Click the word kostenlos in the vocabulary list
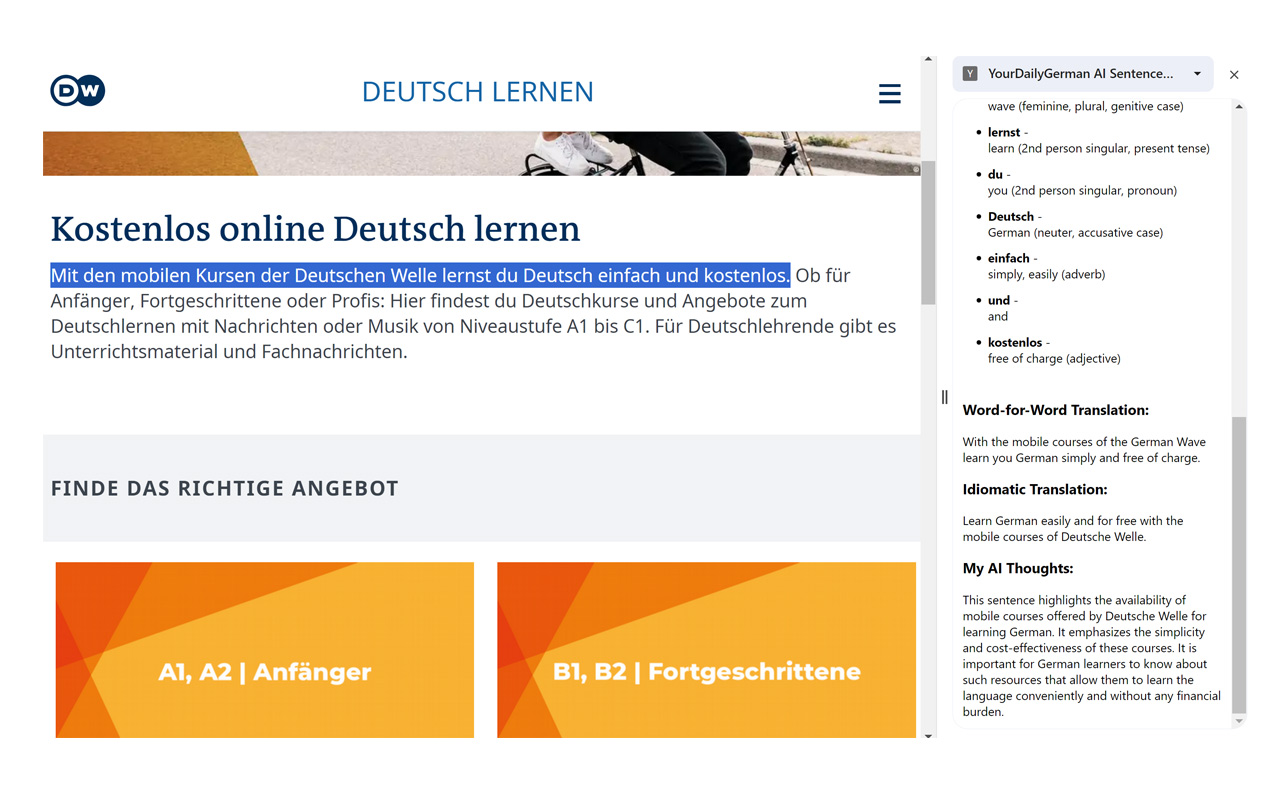Image resolution: width=1280 pixels, height=800 pixels. coord(1014,342)
